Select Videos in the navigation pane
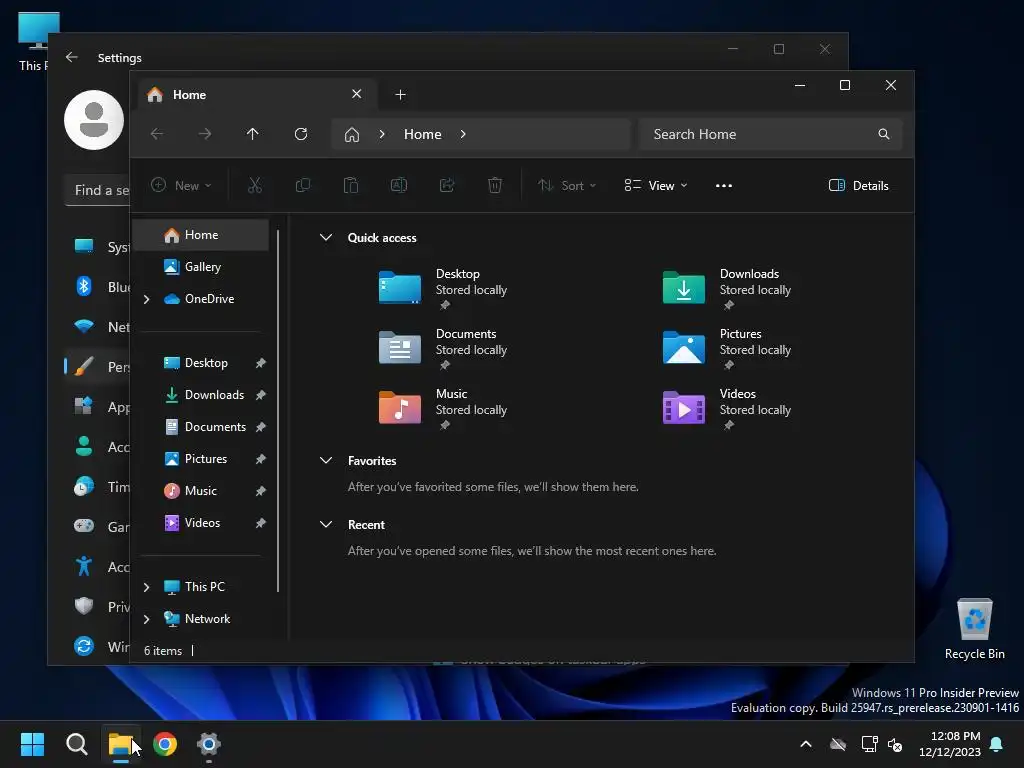 [201, 523]
